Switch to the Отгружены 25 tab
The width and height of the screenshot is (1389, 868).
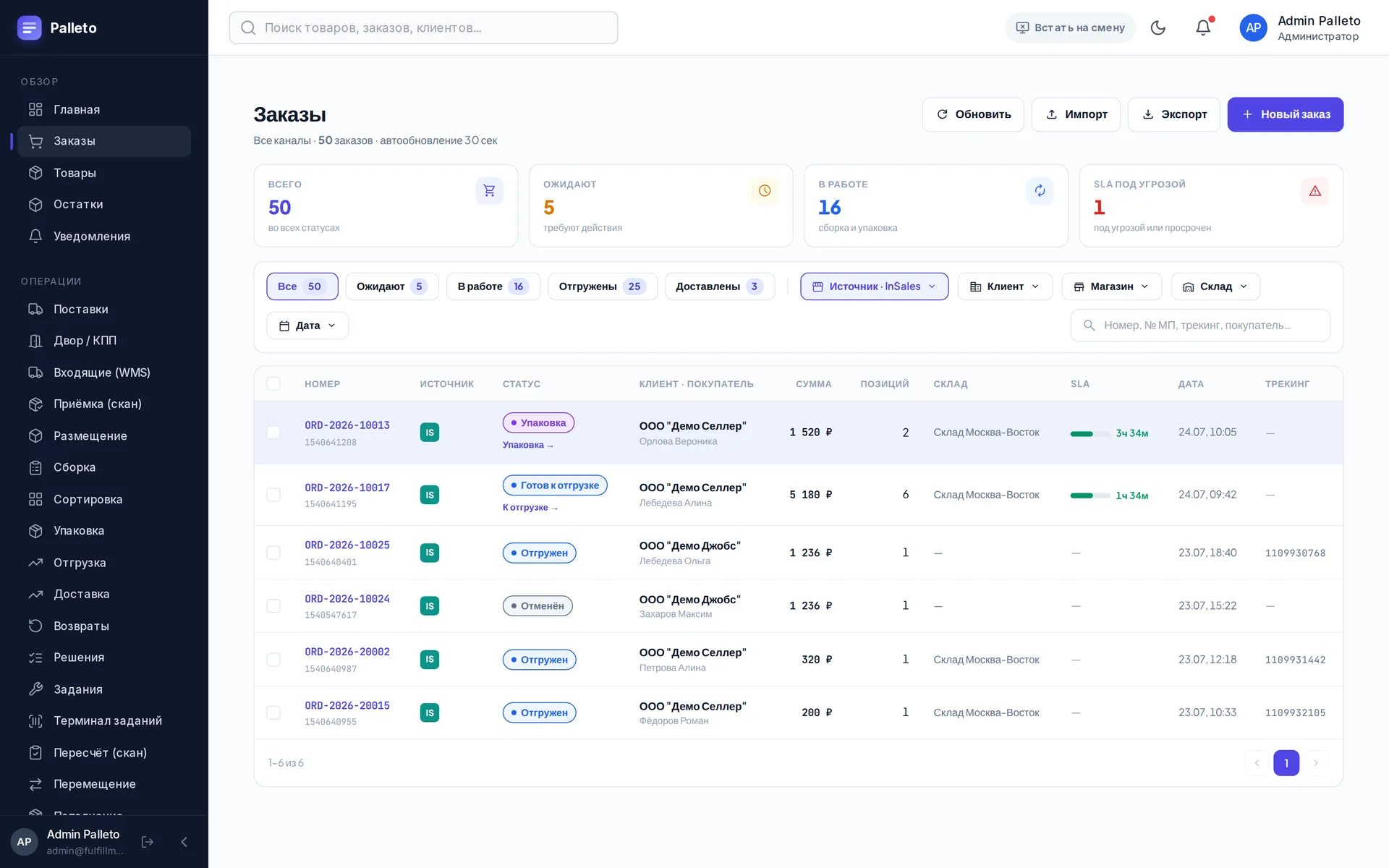(x=602, y=286)
